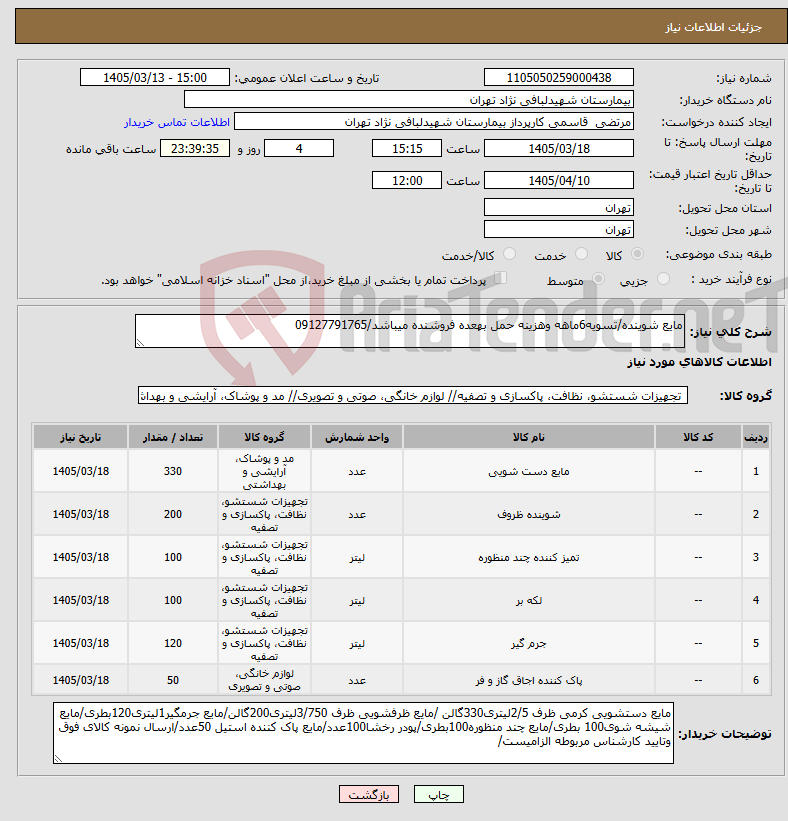Click the price validity date 1405/04/10

click(x=559, y=181)
